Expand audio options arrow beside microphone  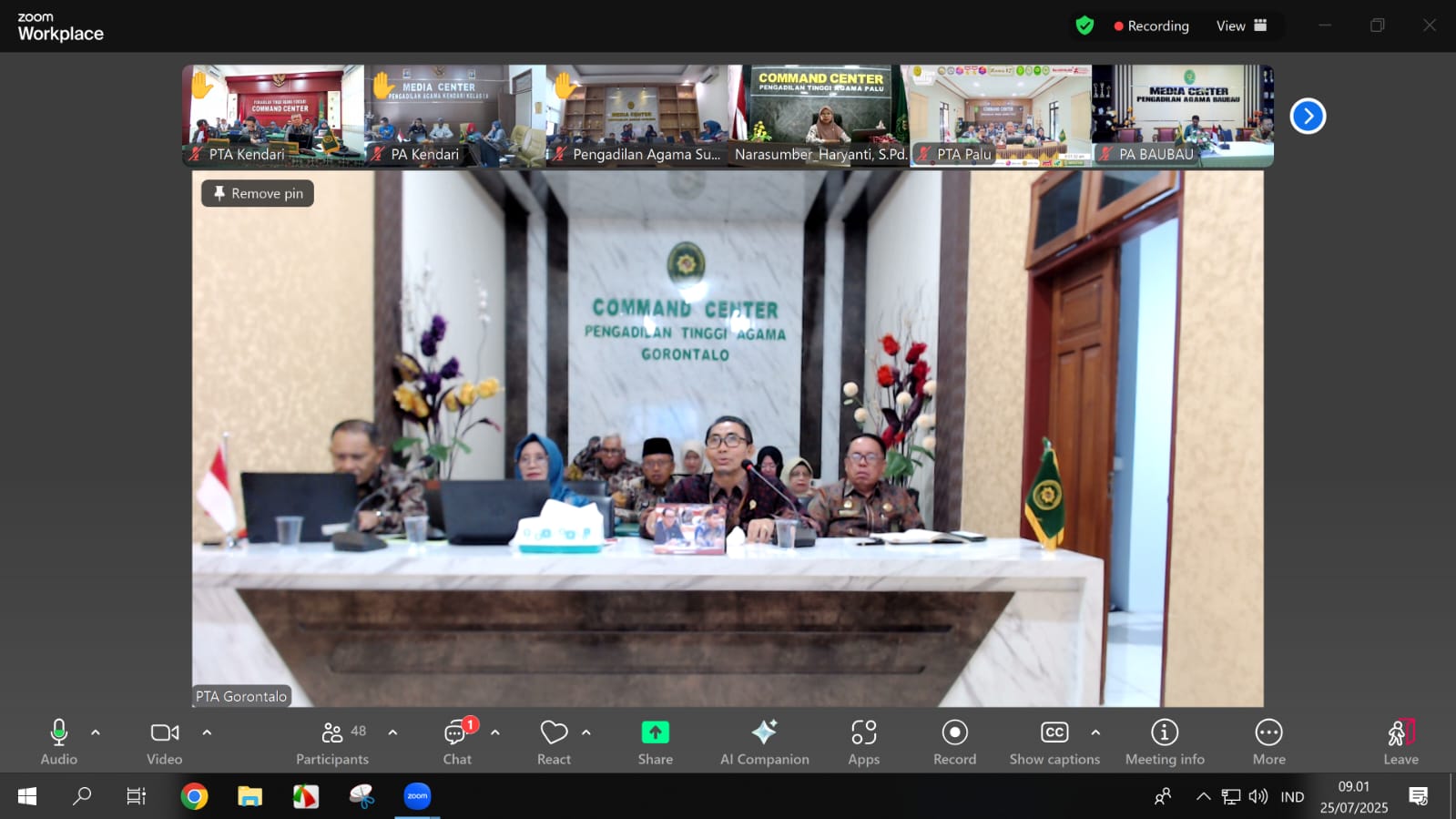[x=96, y=732]
